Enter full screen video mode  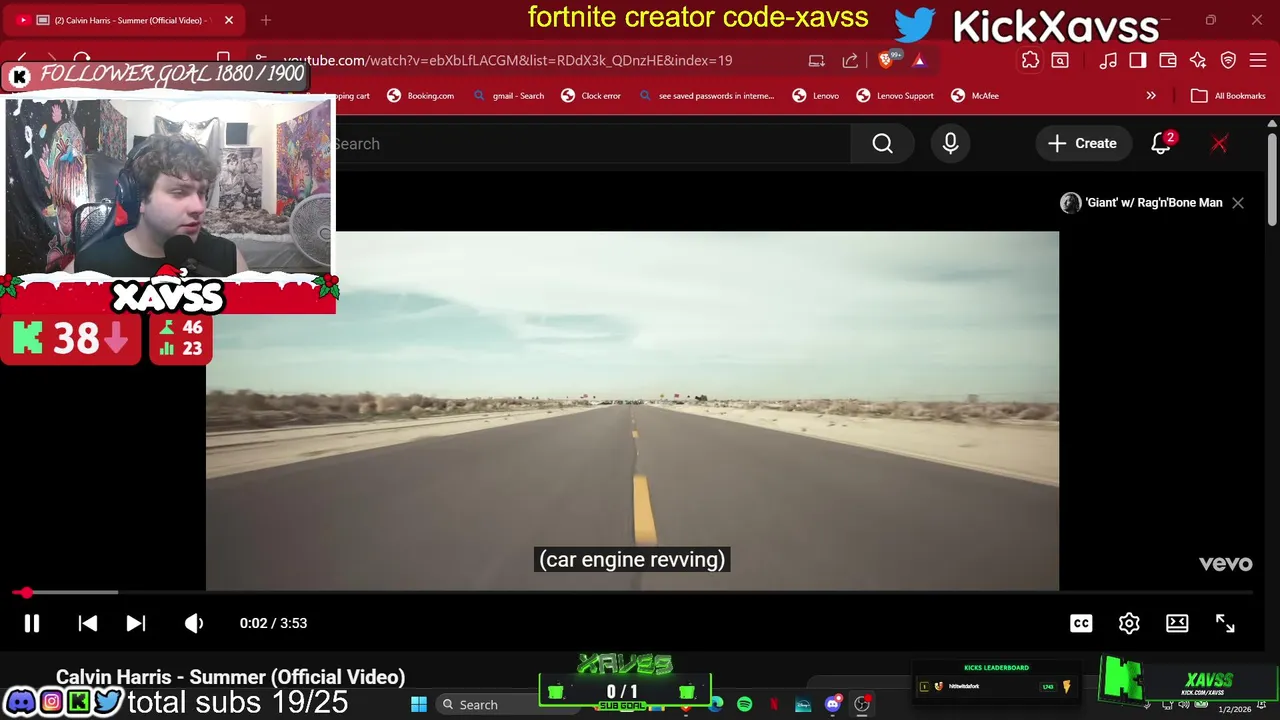pos(1225,623)
